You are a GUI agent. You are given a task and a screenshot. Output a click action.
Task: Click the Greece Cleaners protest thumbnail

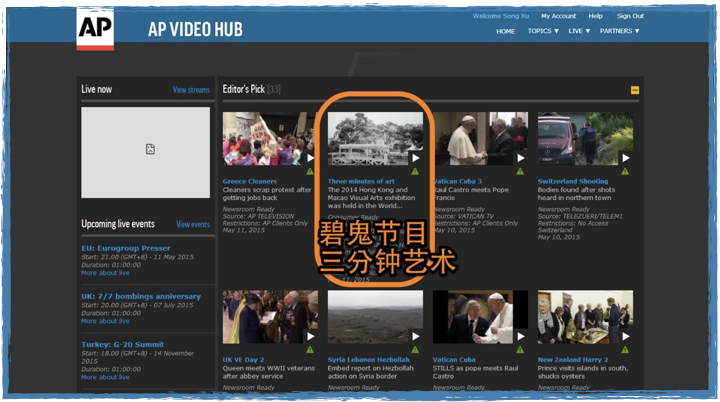coord(269,138)
